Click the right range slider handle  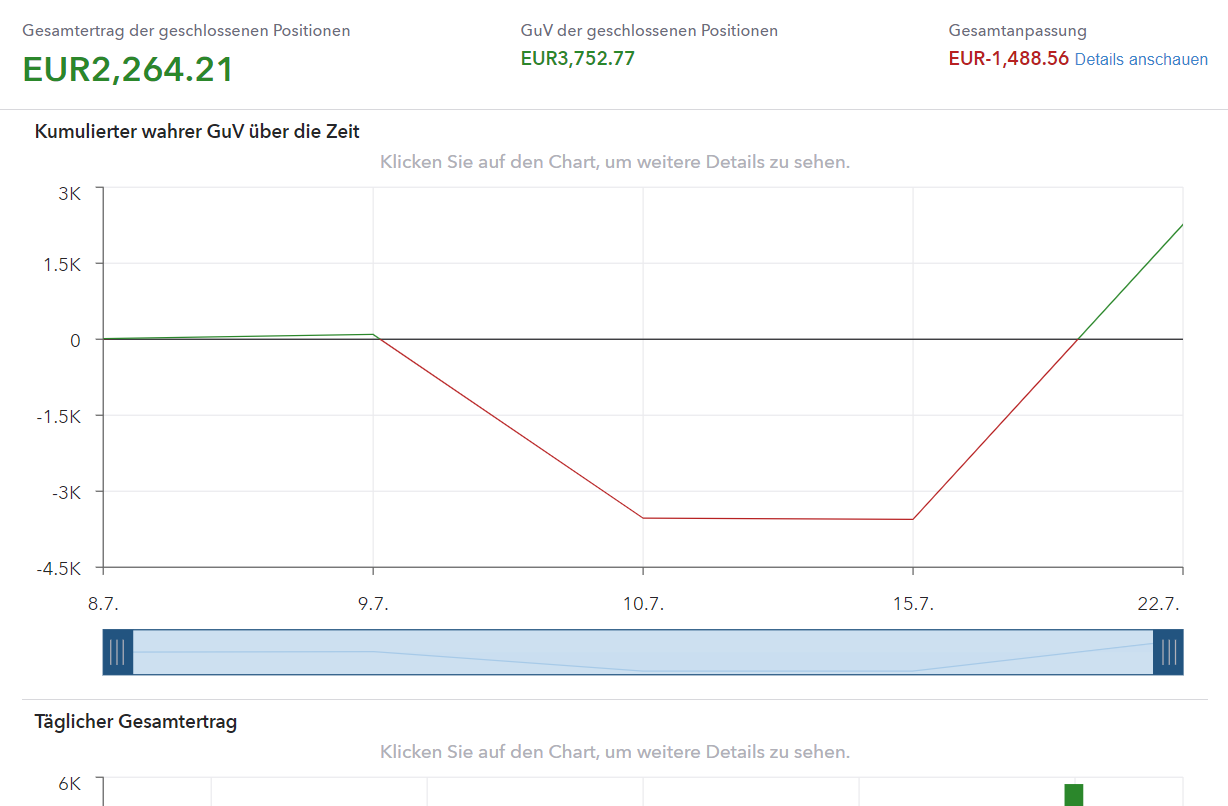pyautogui.click(x=1168, y=652)
